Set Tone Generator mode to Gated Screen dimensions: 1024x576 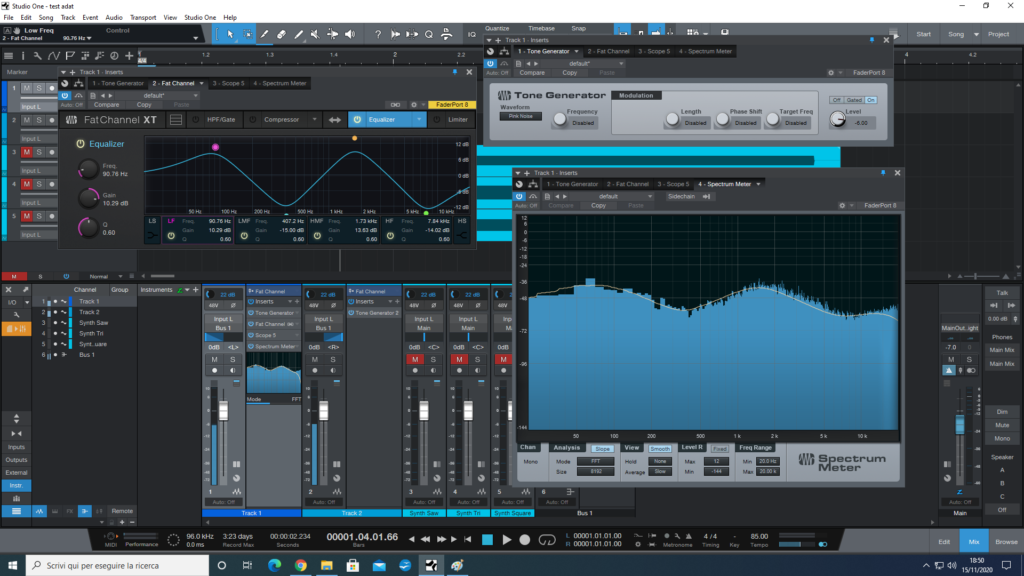point(854,100)
